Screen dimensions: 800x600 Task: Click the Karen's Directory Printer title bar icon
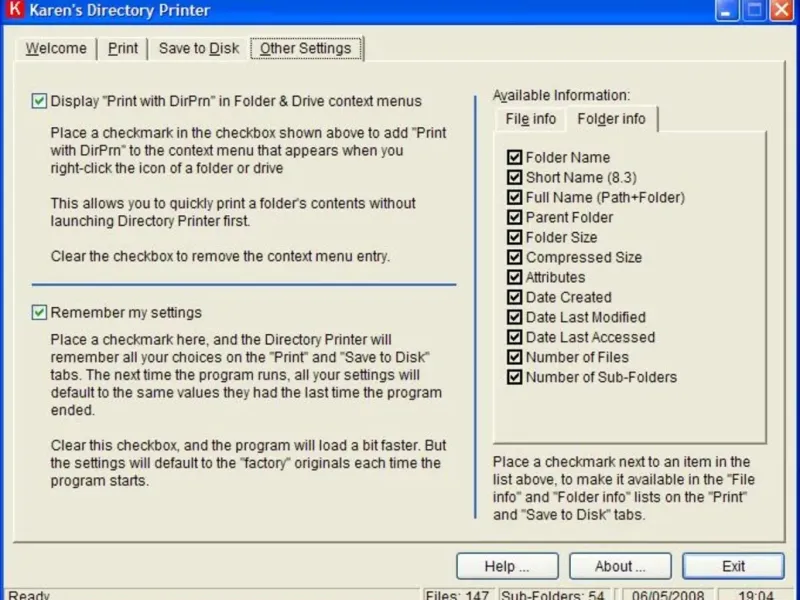[x=15, y=9]
